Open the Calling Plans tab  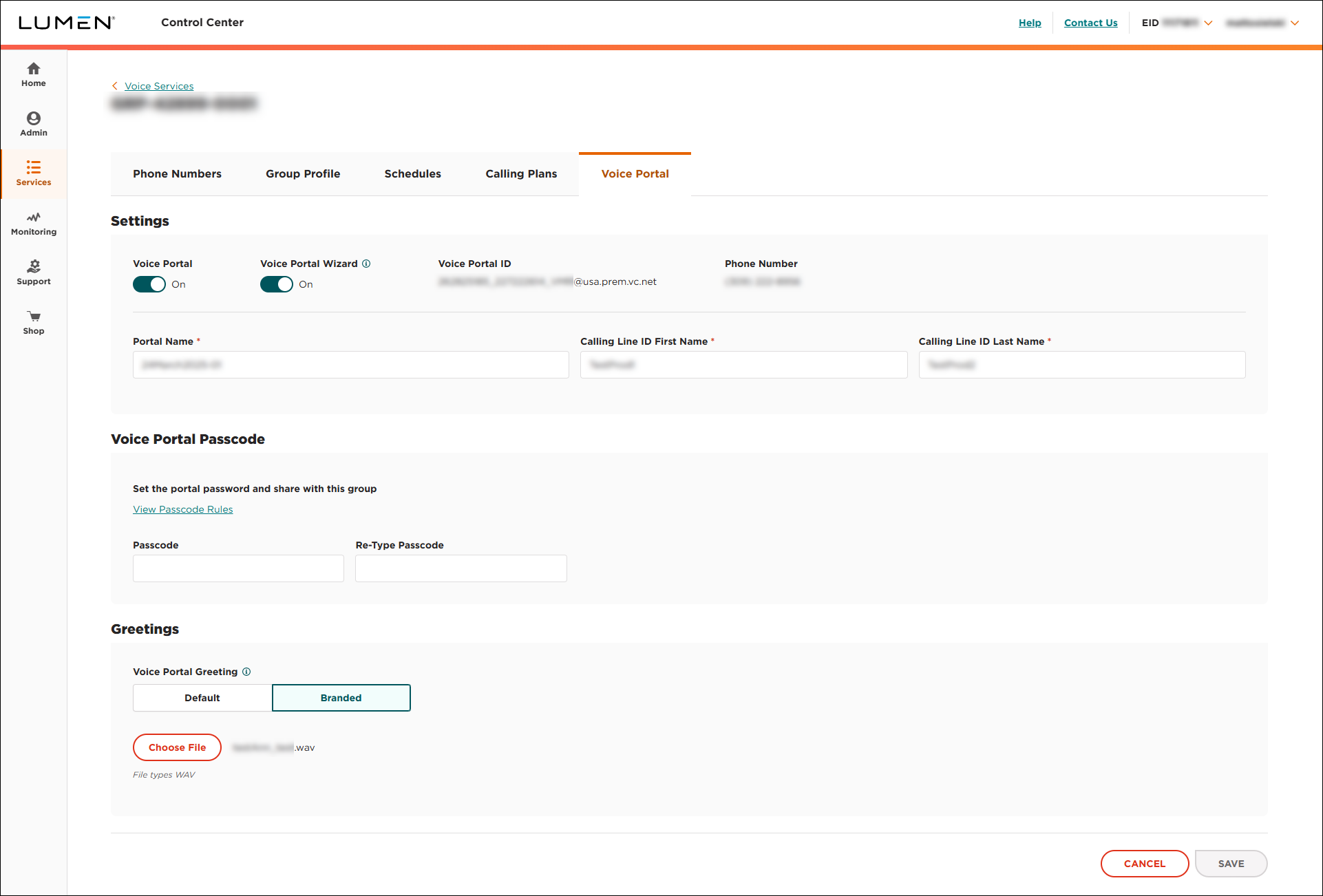coord(520,173)
